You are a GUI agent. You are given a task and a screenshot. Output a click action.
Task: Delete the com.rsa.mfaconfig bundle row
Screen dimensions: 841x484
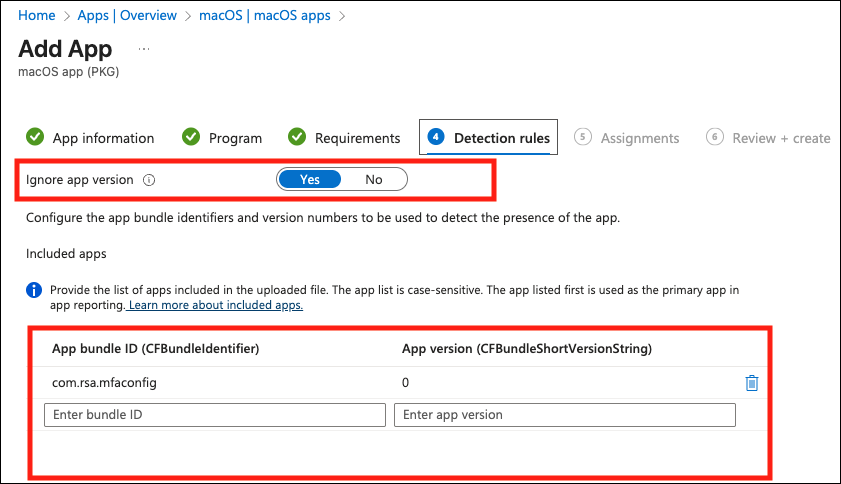(x=752, y=383)
